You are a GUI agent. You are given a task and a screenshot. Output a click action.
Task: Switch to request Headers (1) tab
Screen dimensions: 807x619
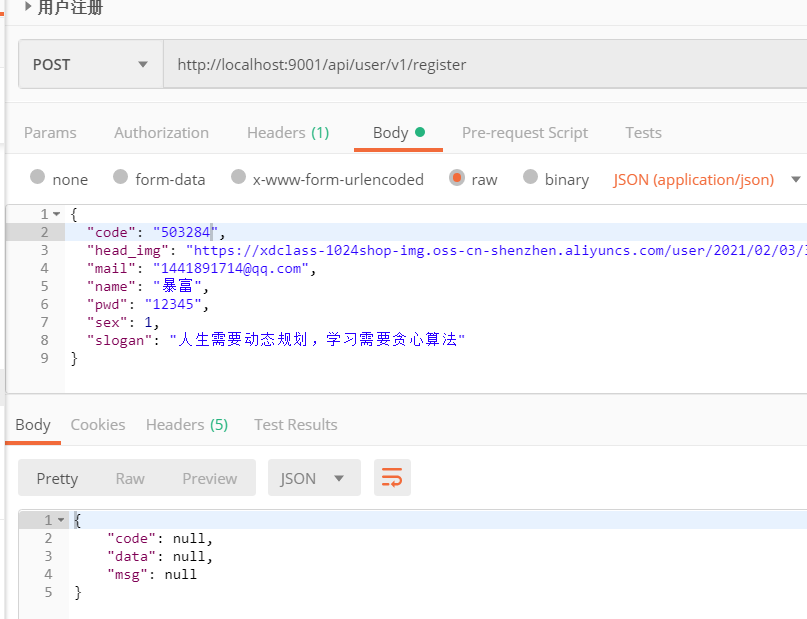pyautogui.click(x=288, y=133)
